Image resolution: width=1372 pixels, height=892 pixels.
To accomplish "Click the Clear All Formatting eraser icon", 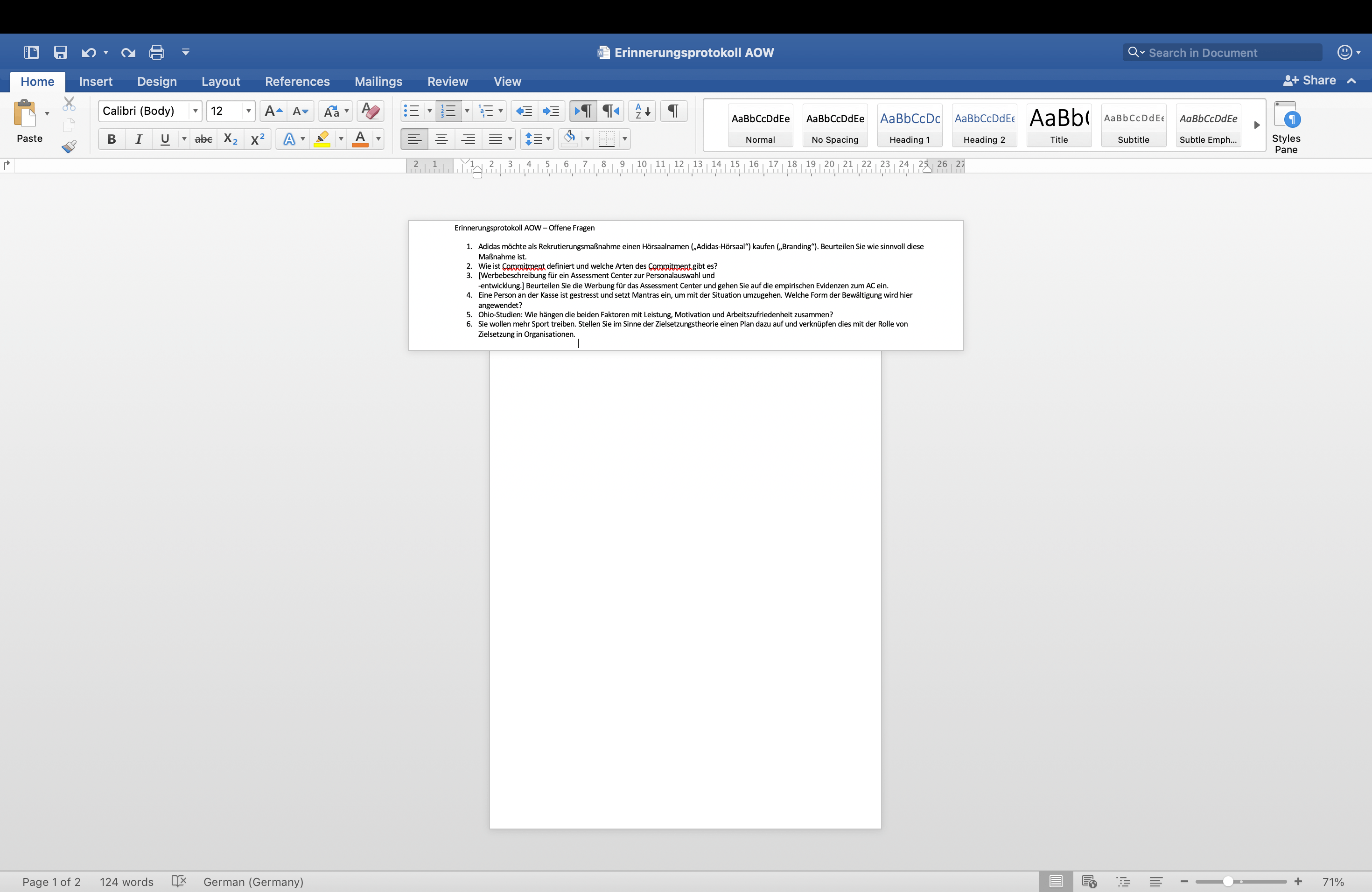I will (371, 111).
